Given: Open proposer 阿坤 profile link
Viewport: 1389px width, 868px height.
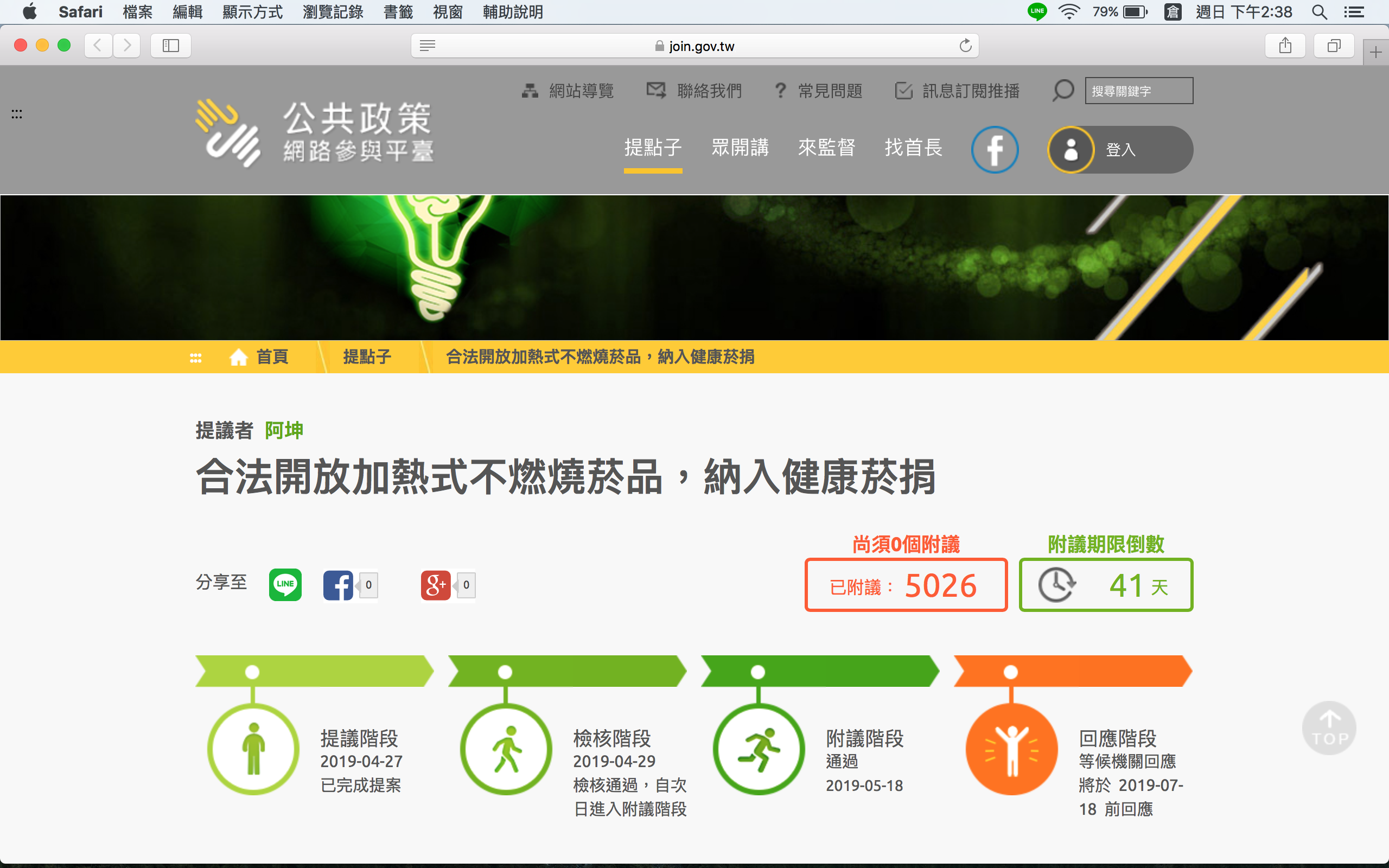Looking at the screenshot, I should (284, 431).
